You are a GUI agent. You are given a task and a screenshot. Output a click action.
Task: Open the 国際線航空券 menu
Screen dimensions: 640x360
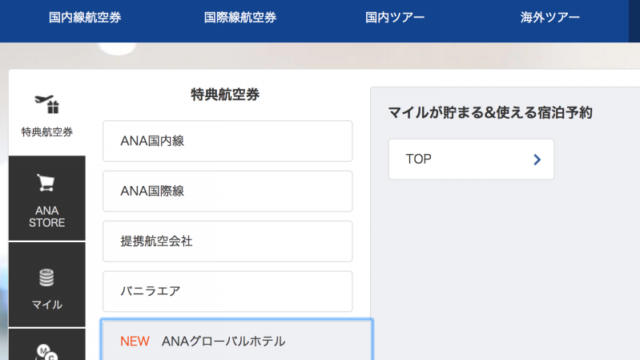[x=240, y=18]
